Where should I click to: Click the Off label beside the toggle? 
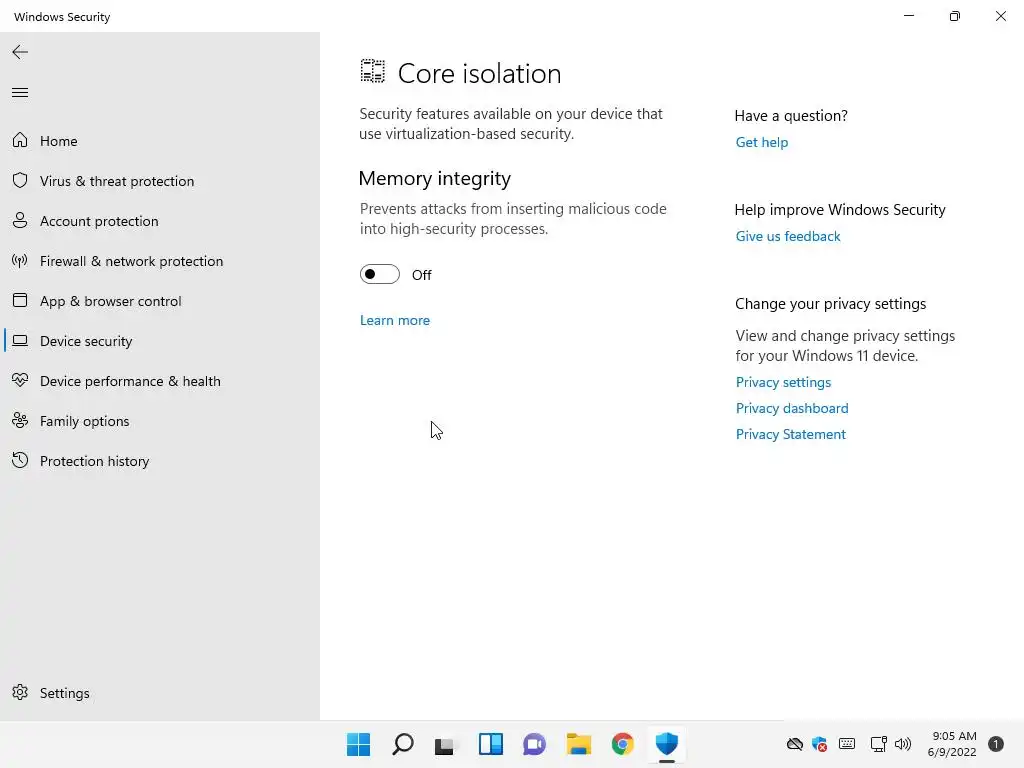pyautogui.click(x=421, y=275)
